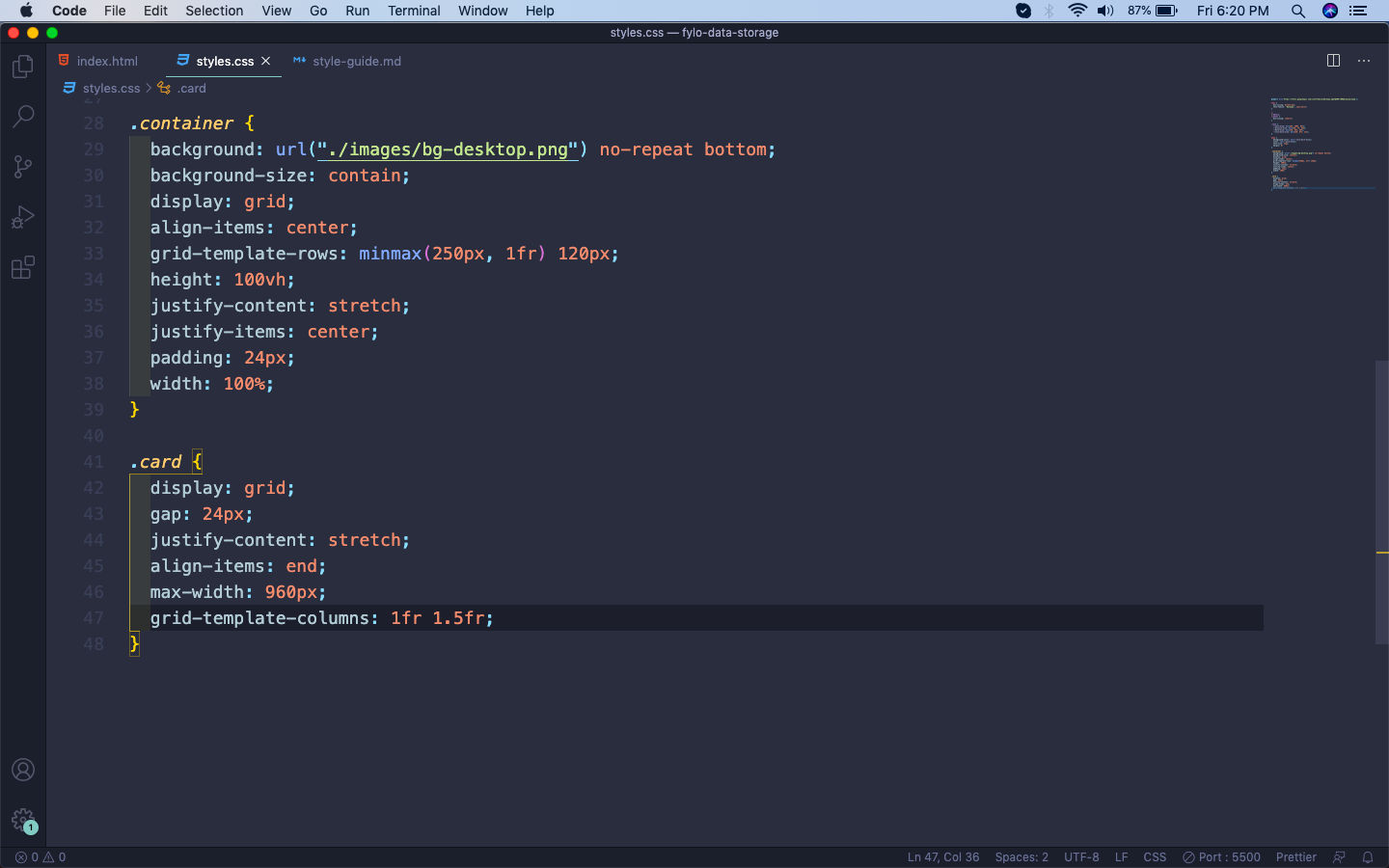Image resolution: width=1389 pixels, height=868 pixels.
Task: Open Spotlight search icon
Action: [x=1298, y=11]
